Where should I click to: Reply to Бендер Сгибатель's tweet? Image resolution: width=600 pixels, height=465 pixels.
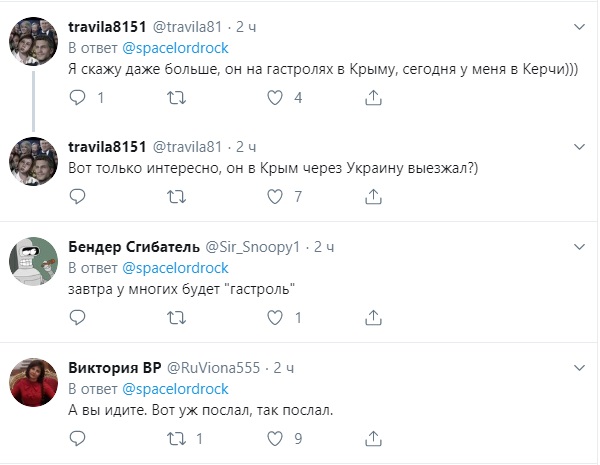(x=79, y=318)
